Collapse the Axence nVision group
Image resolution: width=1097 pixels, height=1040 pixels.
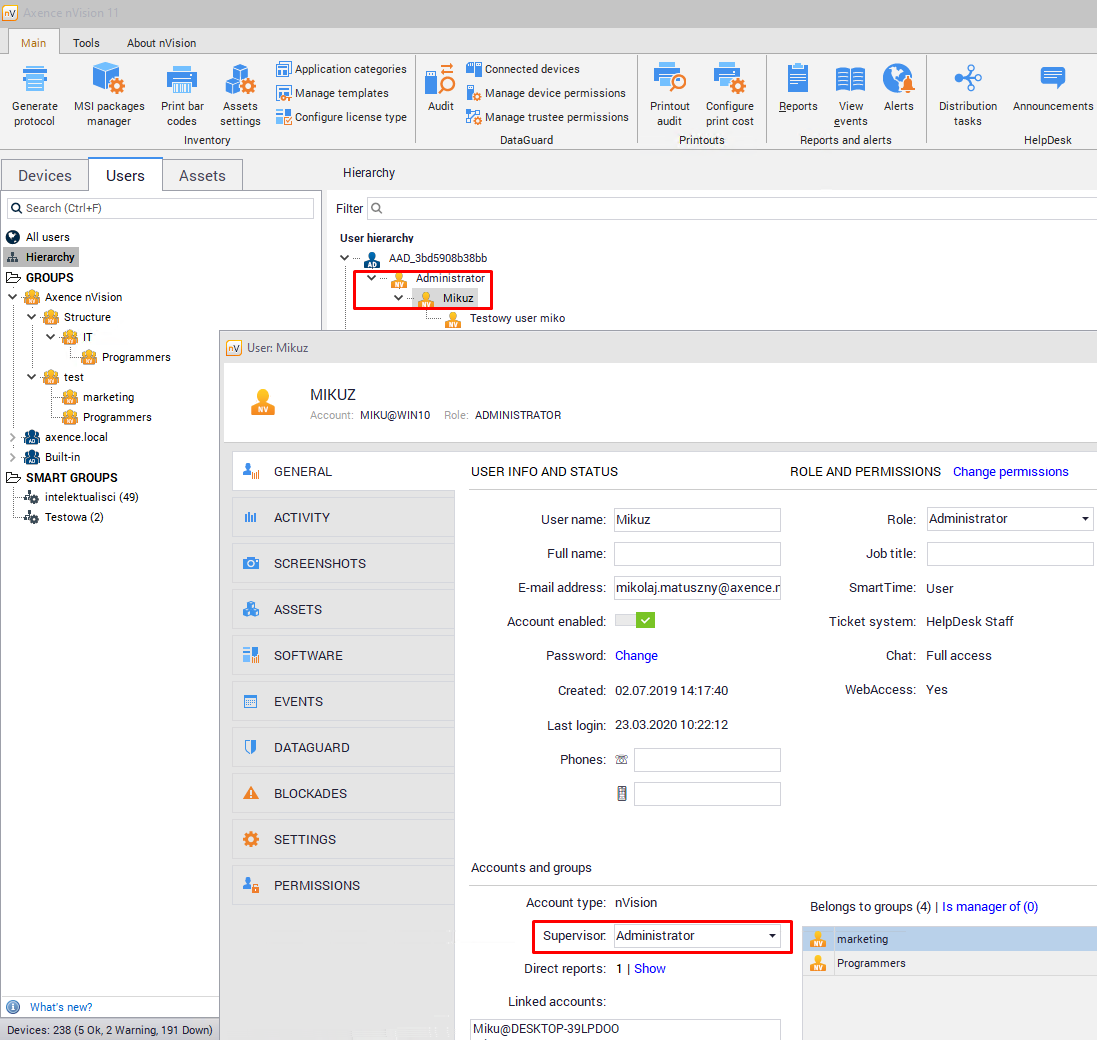[12, 297]
